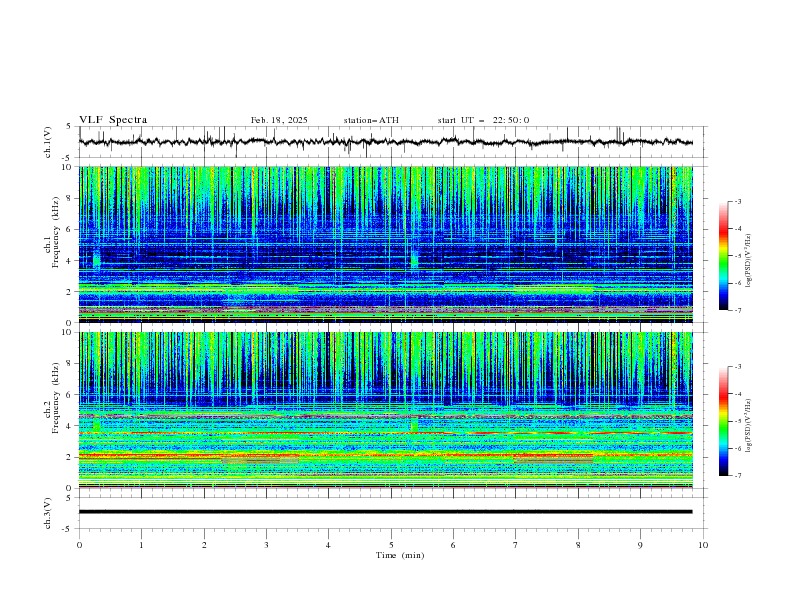The width and height of the screenshot is (792, 612).
Task: Click the red band near 3.5 kHz in ch.2
Action: 385,433
